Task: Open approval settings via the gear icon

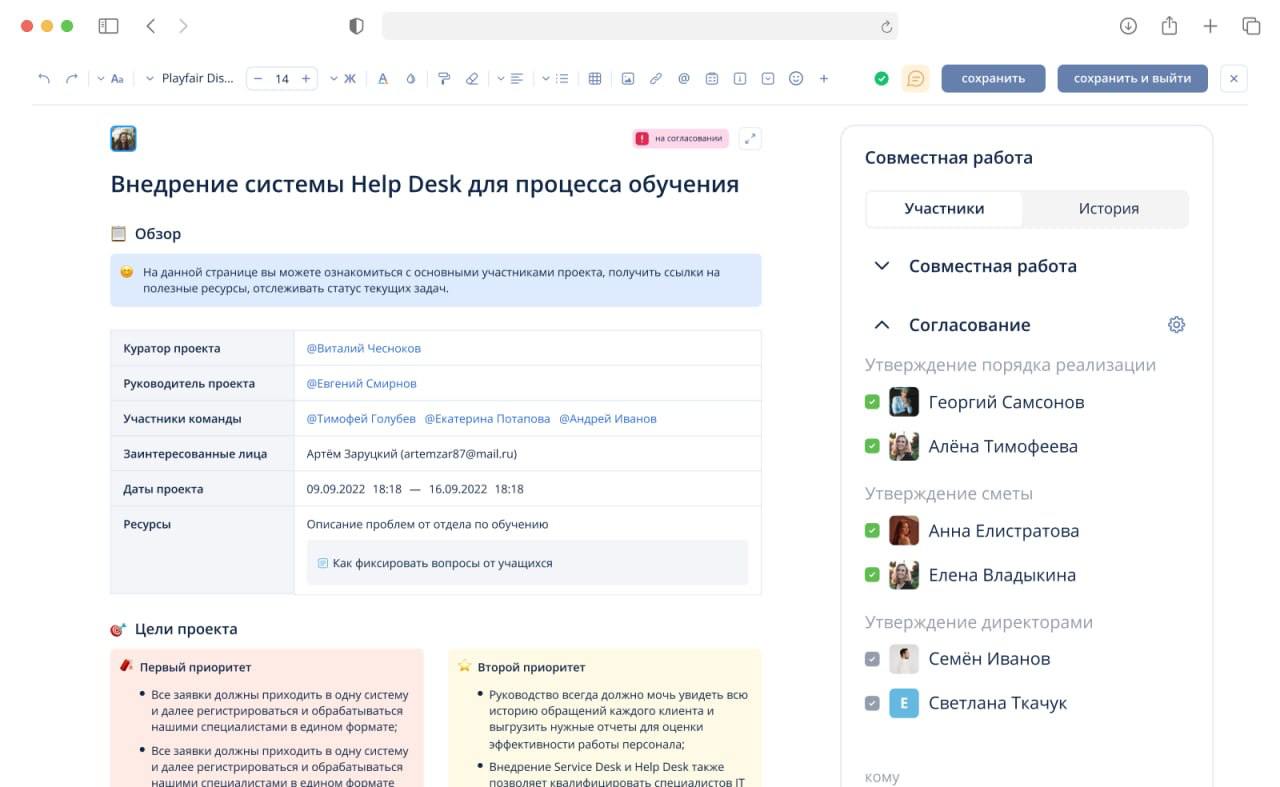Action: 1176,324
